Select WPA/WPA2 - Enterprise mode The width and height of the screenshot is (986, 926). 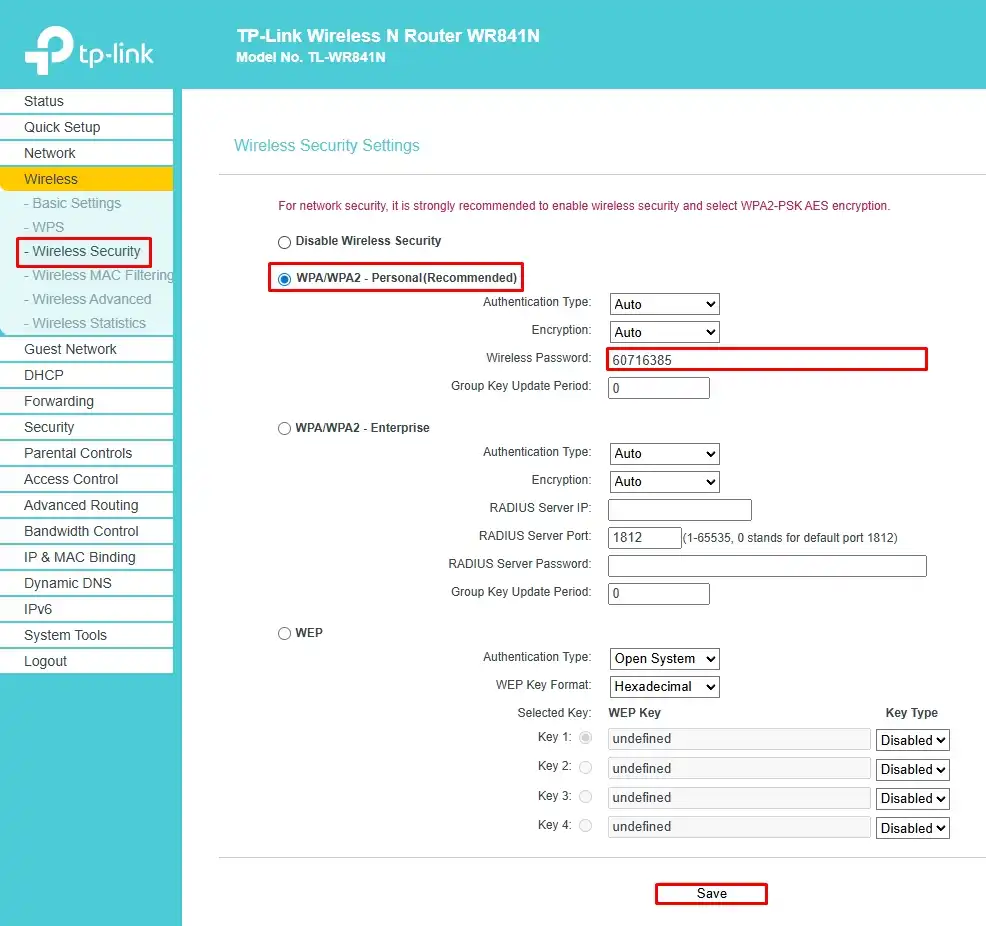coord(283,428)
